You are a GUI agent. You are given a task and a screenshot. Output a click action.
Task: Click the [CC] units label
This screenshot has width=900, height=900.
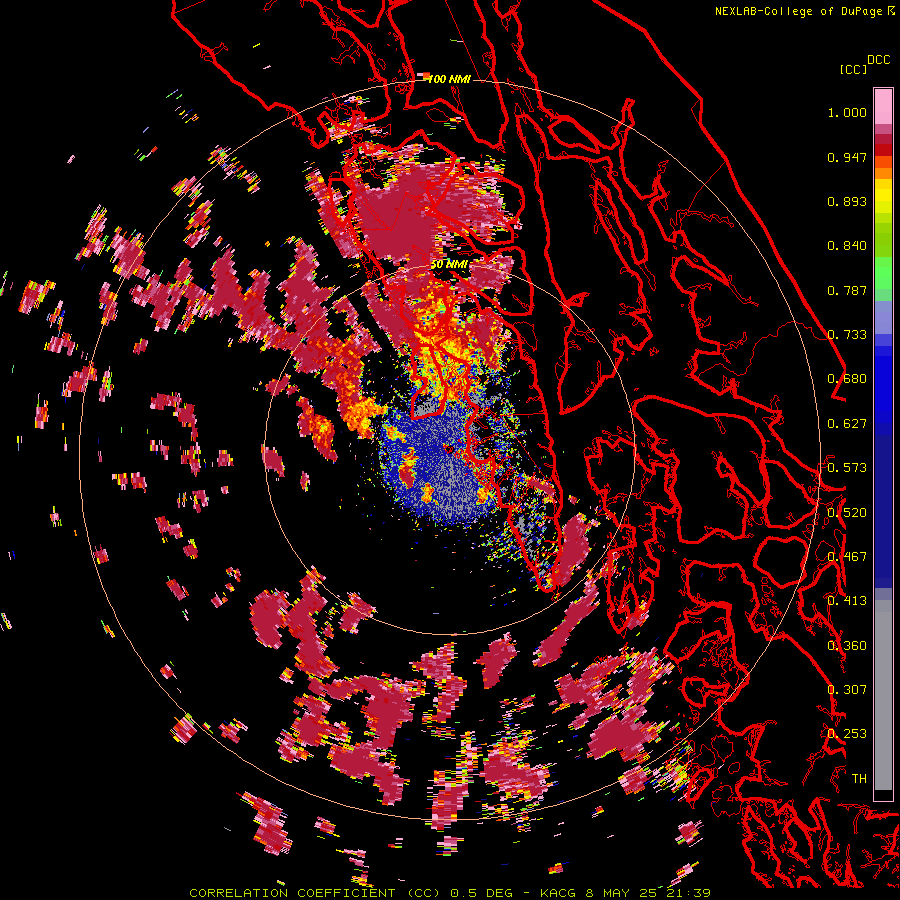(853, 69)
